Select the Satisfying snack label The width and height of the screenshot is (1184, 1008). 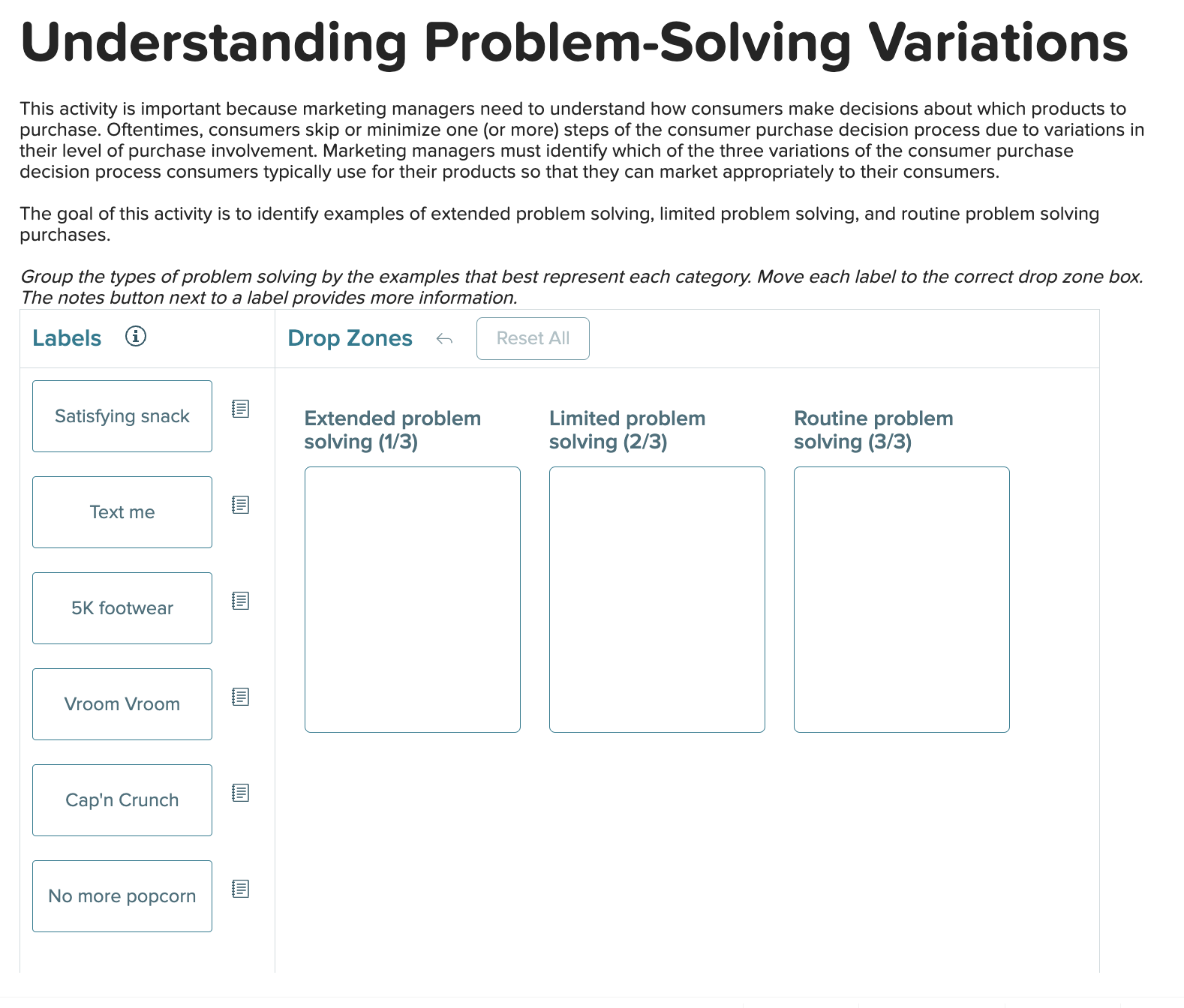122,415
